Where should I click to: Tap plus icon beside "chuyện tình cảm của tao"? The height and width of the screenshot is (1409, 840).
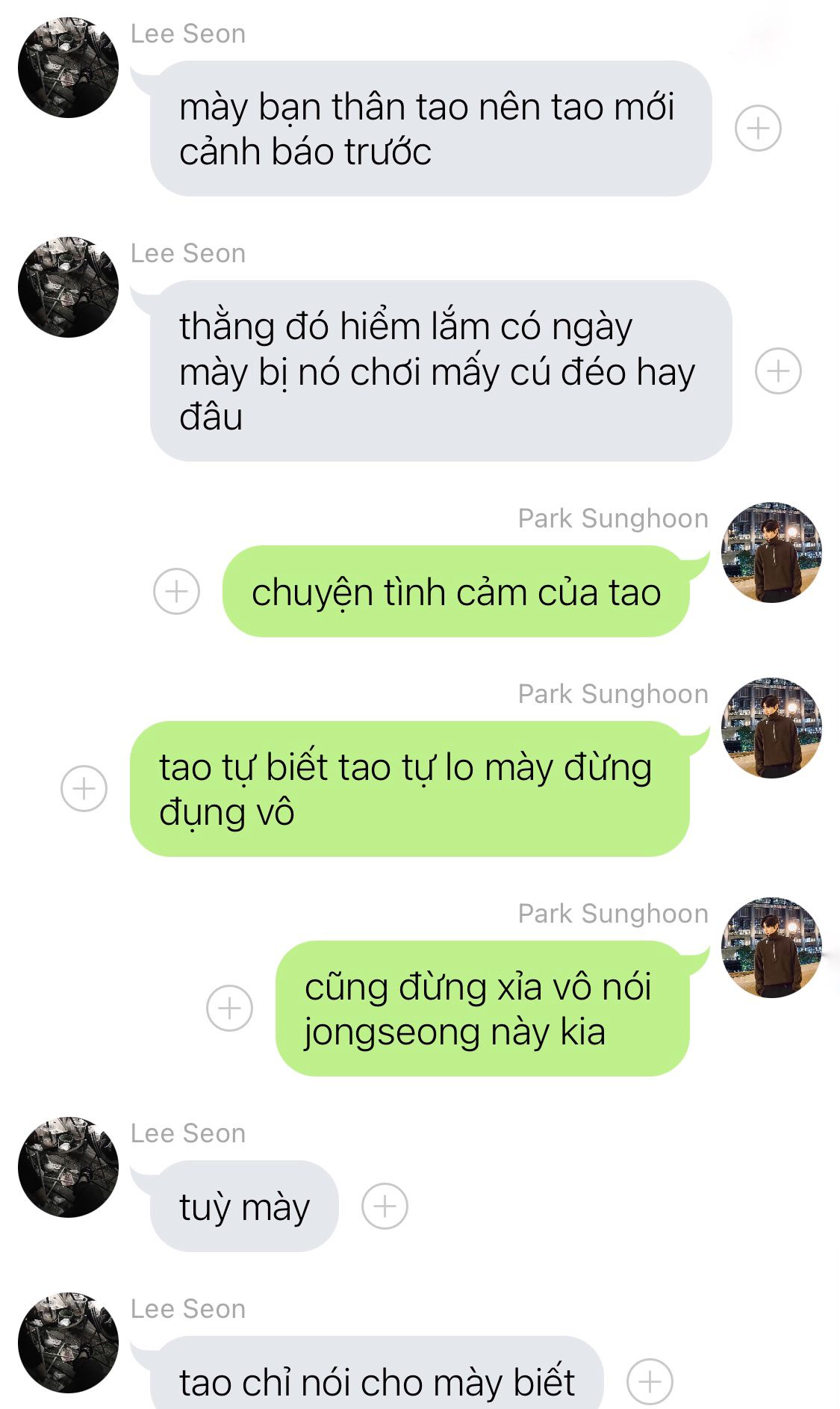[176, 592]
